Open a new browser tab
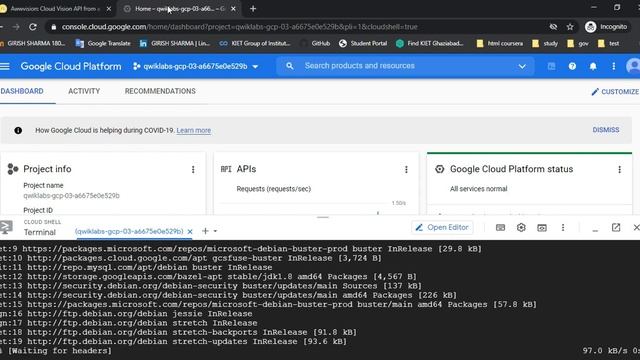The image size is (640, 360). (x=253, y=9)
